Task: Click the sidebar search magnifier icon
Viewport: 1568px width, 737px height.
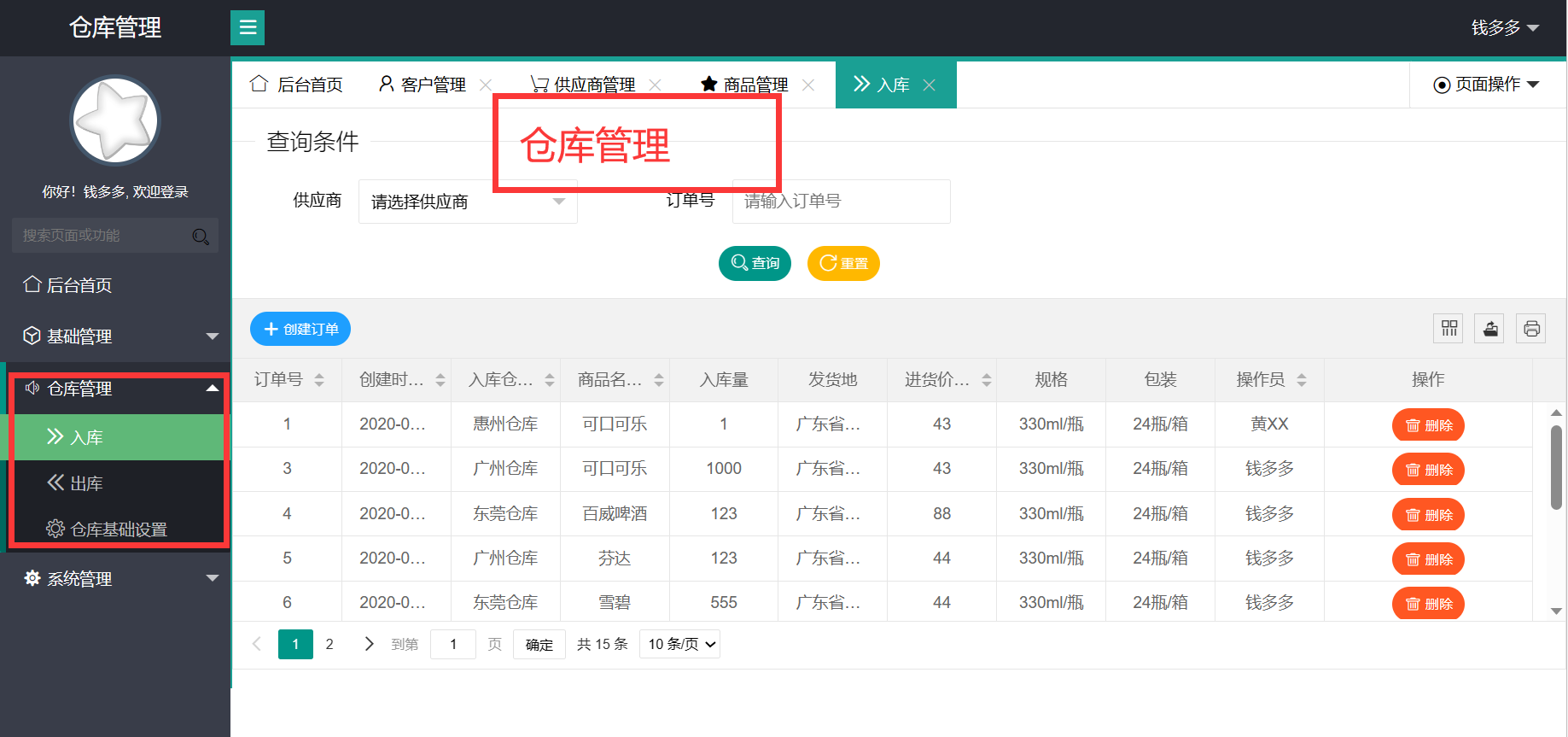Action: [x=201, y=237]
